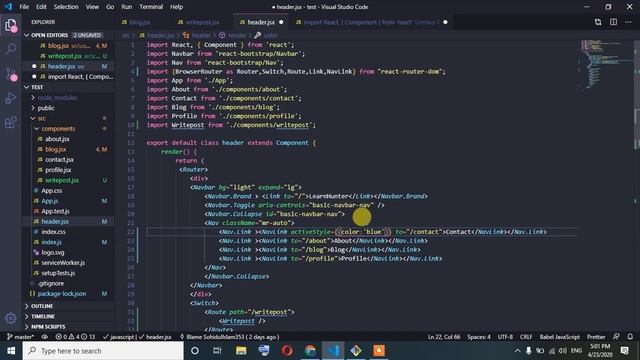Screen dimensions: 640x360
Task: Open profile.jsx in the file tree
Action: point(58,170)
